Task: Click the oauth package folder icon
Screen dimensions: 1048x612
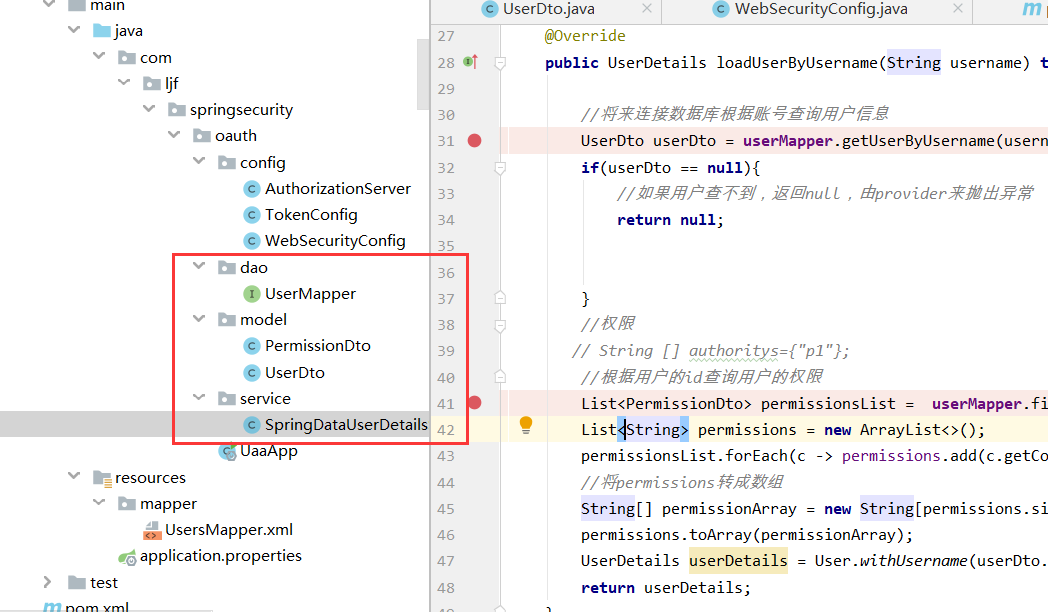Action: tap(202, 136)
